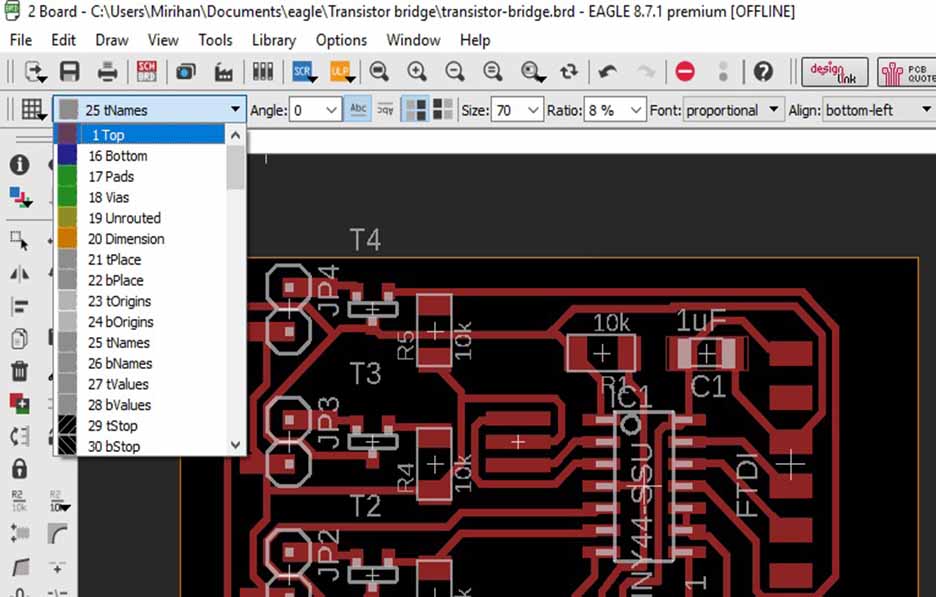This screenshot has height=597, width=936.
Task: Click the layer list scroll down arrow
Action: tap(236, 445)
